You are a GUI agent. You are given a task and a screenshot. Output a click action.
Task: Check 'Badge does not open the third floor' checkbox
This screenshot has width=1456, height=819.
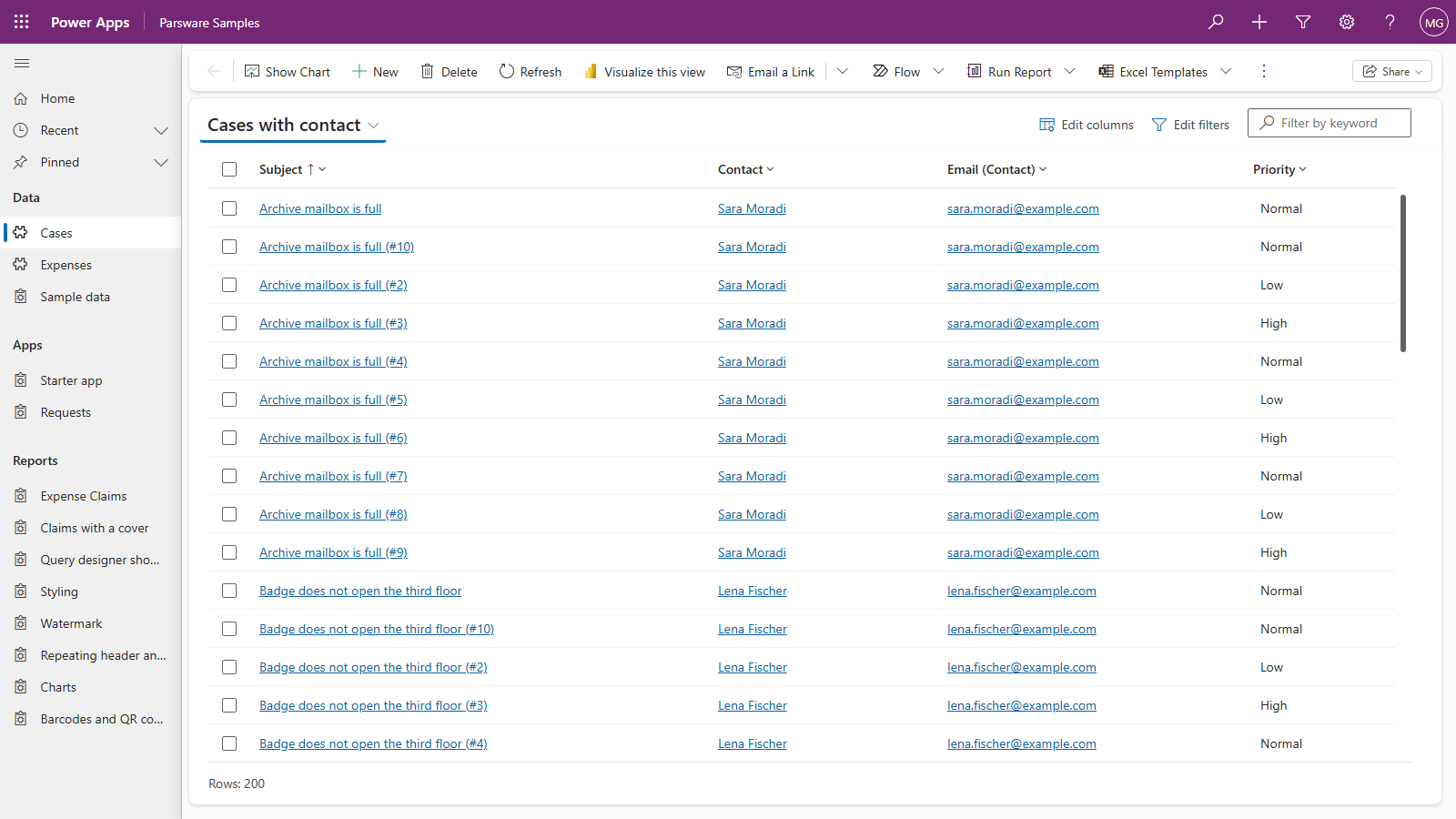click(x=229, y=591)
